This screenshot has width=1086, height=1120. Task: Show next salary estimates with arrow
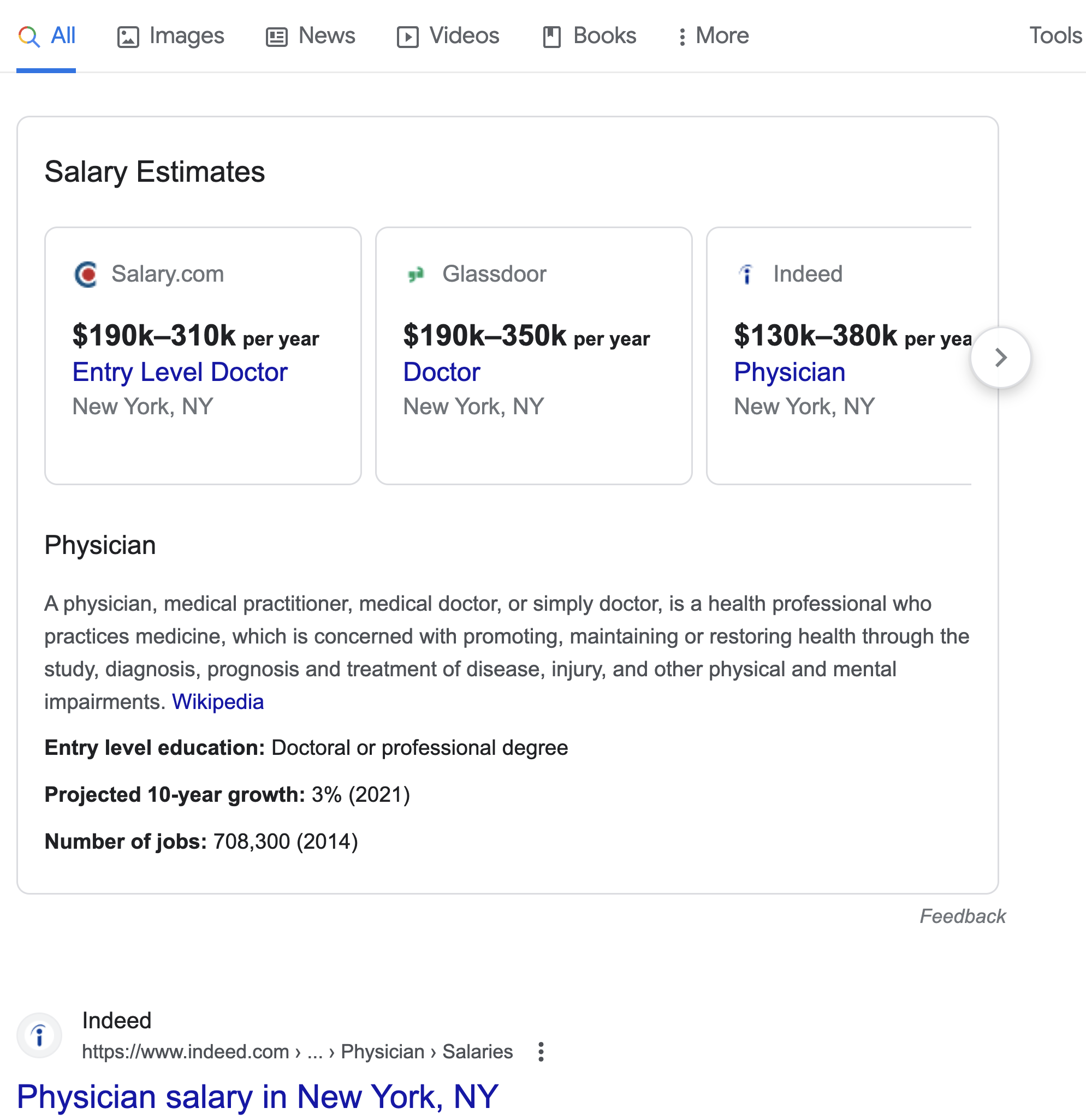pos(1000,358)
